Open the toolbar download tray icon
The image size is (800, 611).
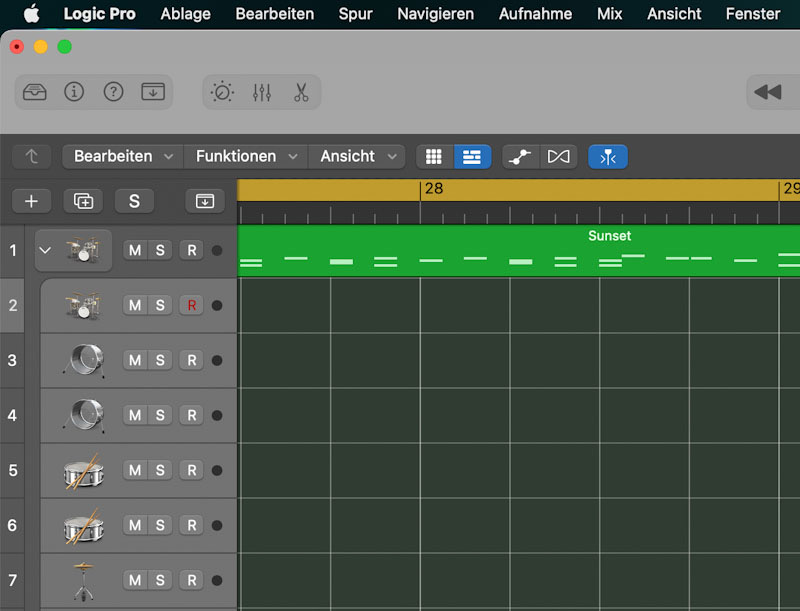tap(153, 92)
